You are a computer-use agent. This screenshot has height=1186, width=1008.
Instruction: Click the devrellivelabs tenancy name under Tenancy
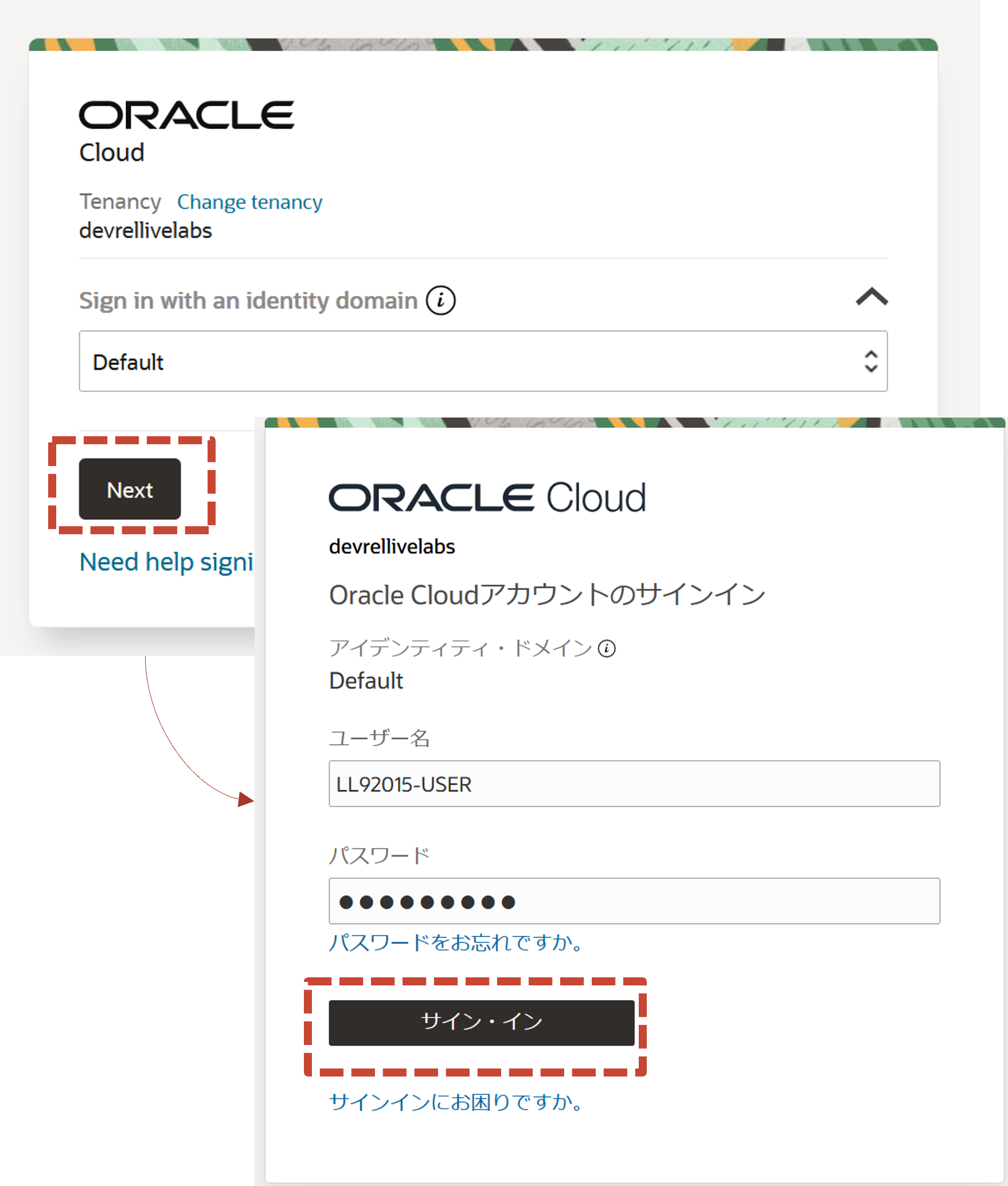146,230
